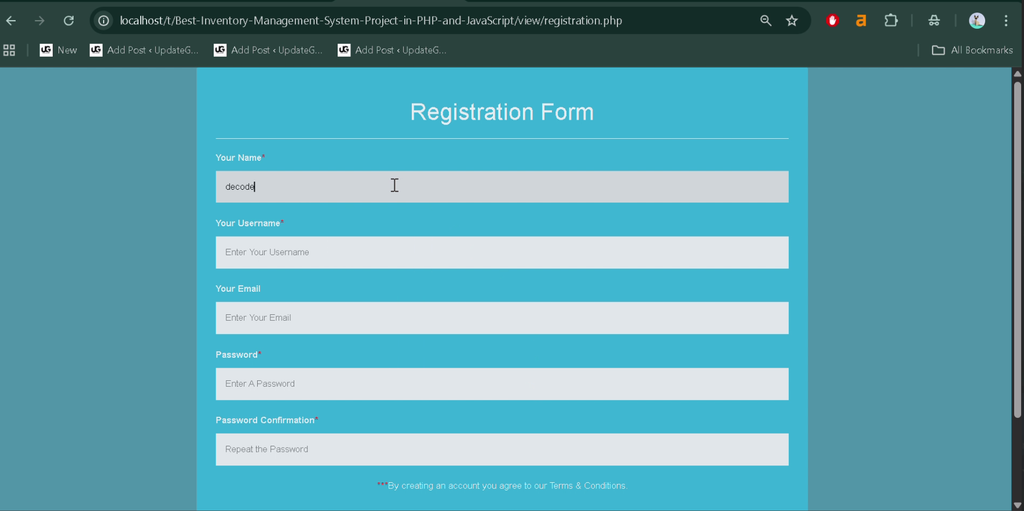Click the page vertical scrollbar thumb
This screenshot has width=1024, height=511.
coord(1017,248)
